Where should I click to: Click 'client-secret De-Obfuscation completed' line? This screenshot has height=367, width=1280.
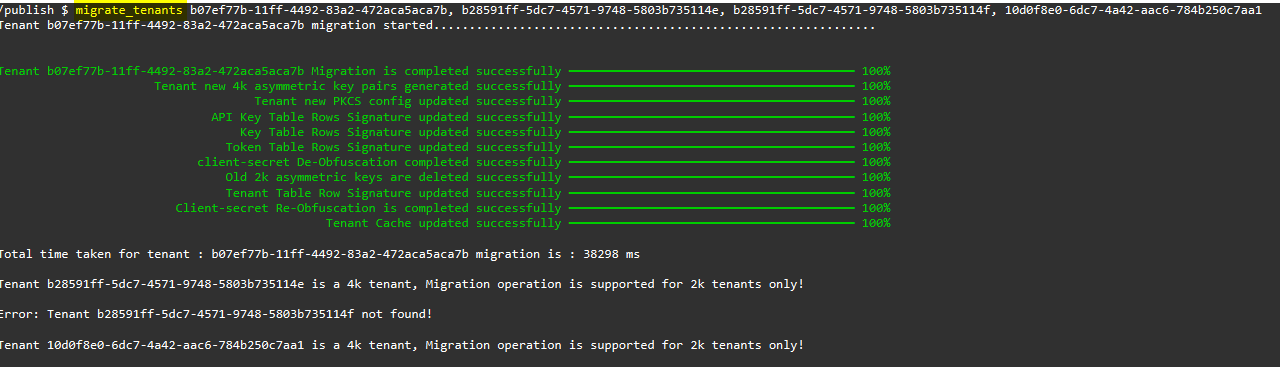(x=379, y=162)
